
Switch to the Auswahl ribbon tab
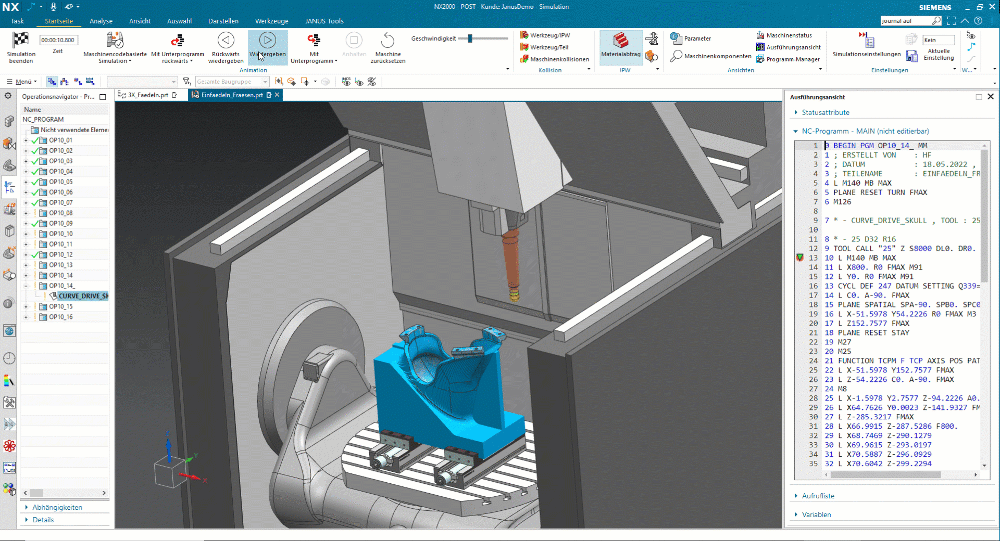[x=179, y=21]
